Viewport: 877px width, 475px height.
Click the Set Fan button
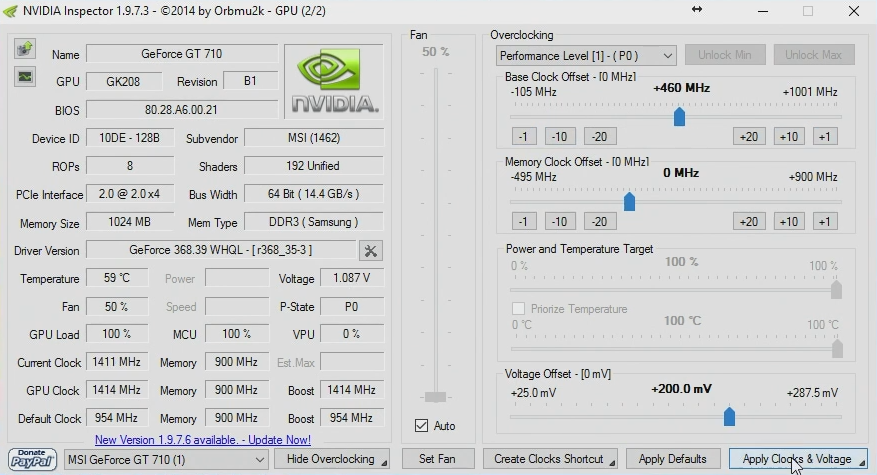(437, 459)
